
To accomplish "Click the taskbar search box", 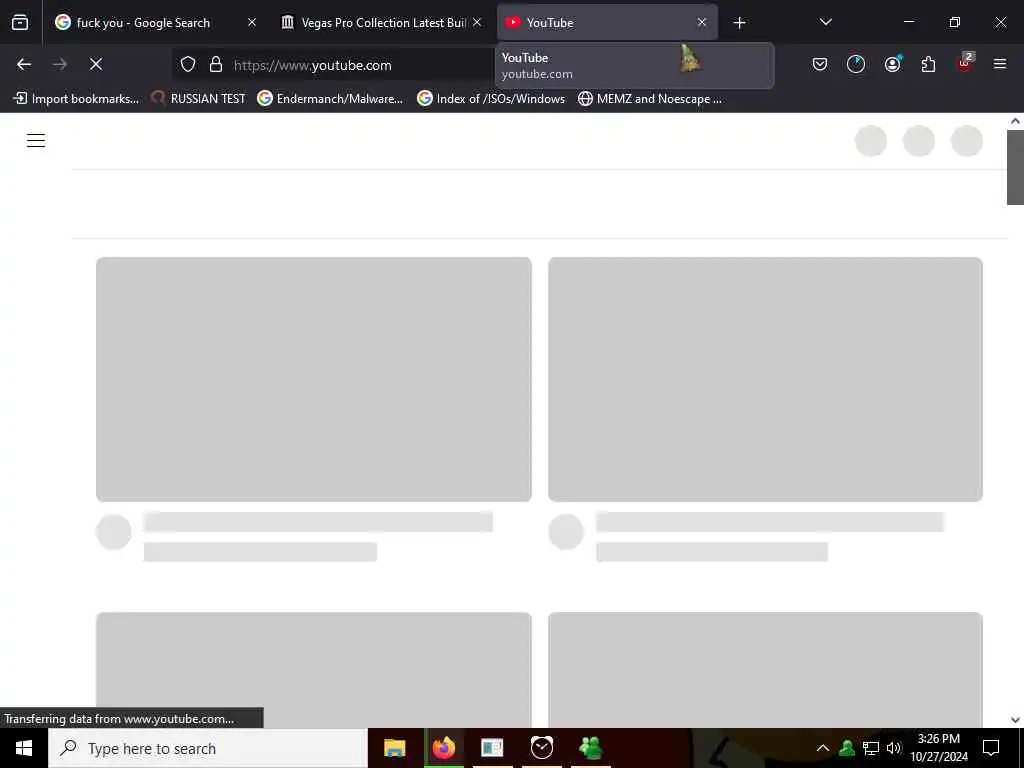I will tap(208, 748).
